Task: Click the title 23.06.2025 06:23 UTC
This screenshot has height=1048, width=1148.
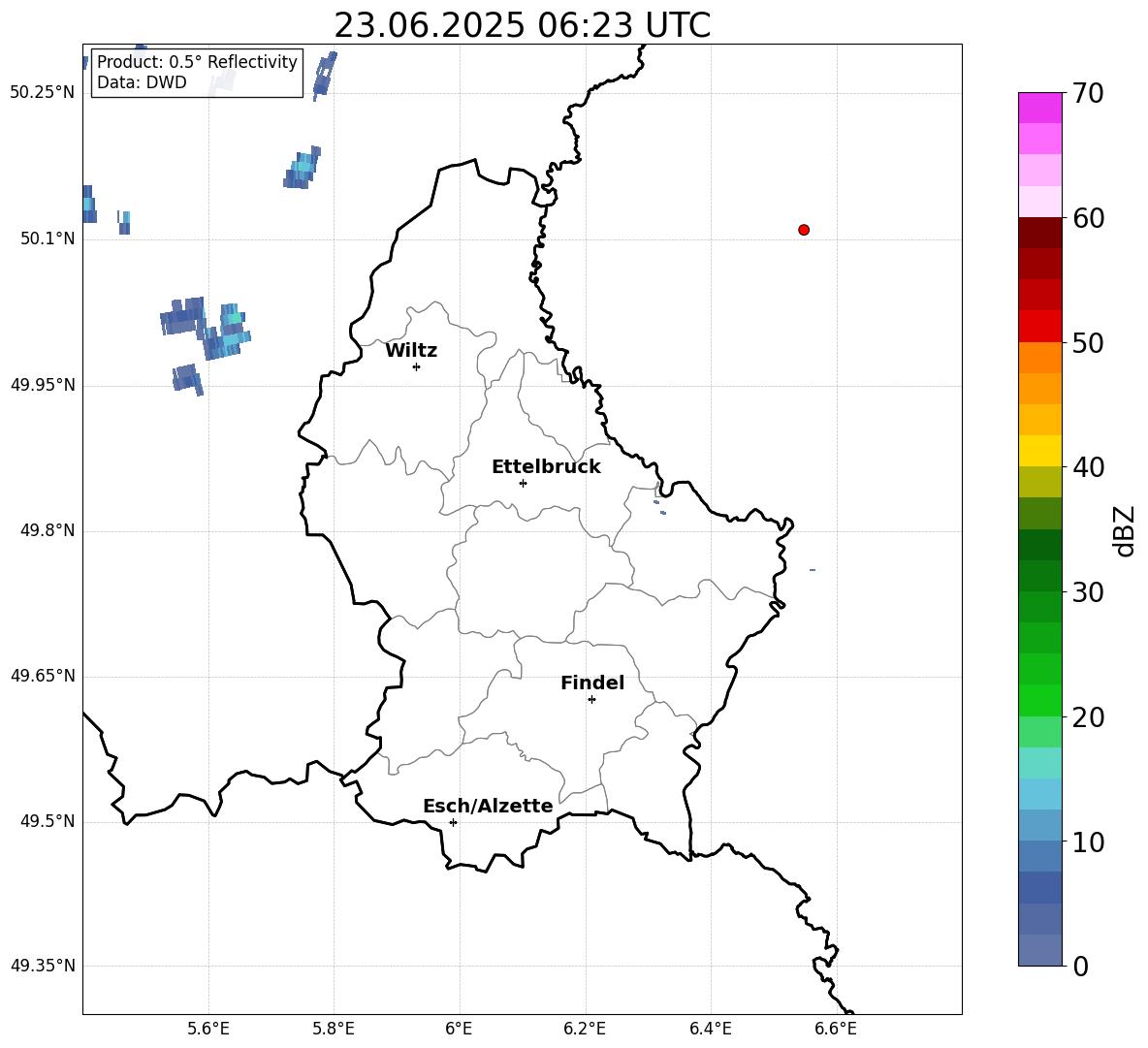Action: tap(522, 25)
